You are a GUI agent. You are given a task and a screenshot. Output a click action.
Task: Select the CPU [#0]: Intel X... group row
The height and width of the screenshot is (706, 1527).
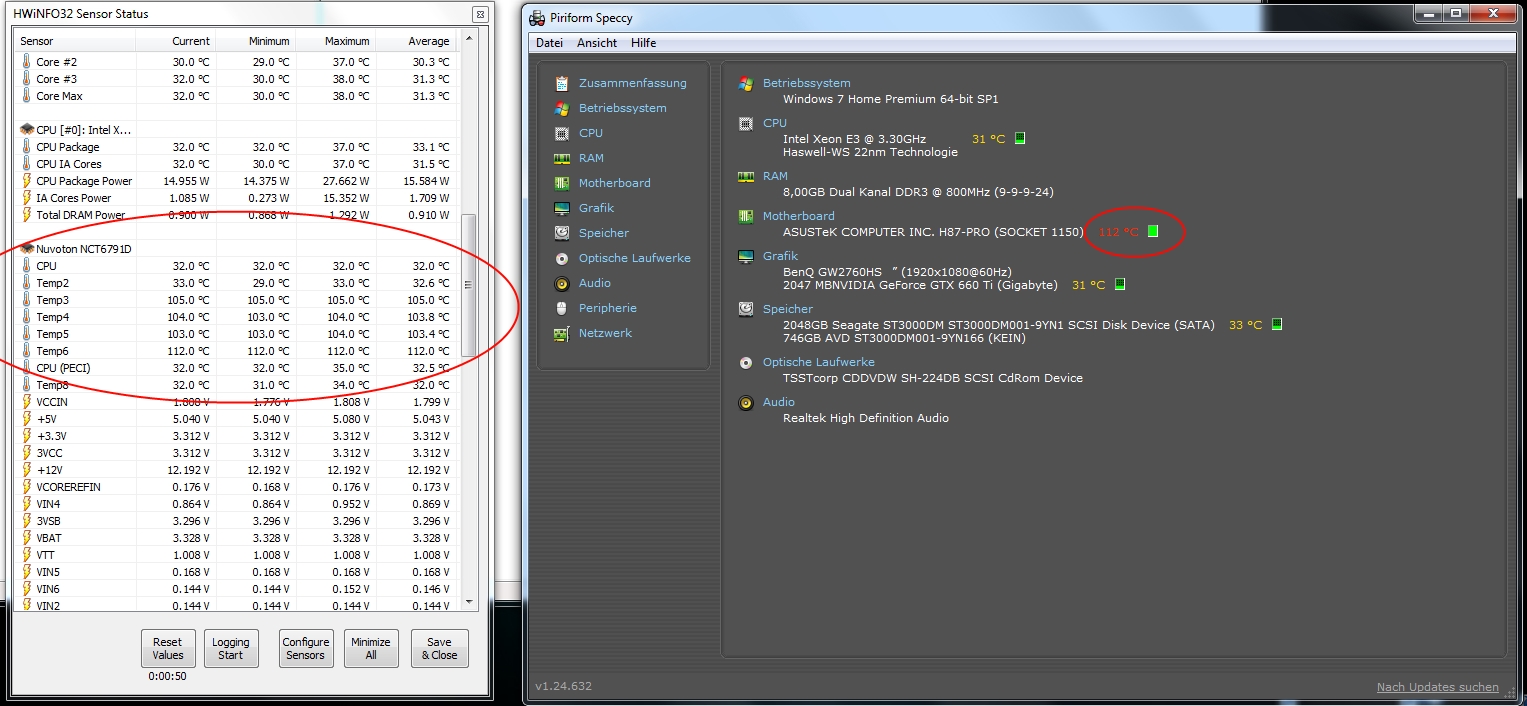tap(237, 130)
